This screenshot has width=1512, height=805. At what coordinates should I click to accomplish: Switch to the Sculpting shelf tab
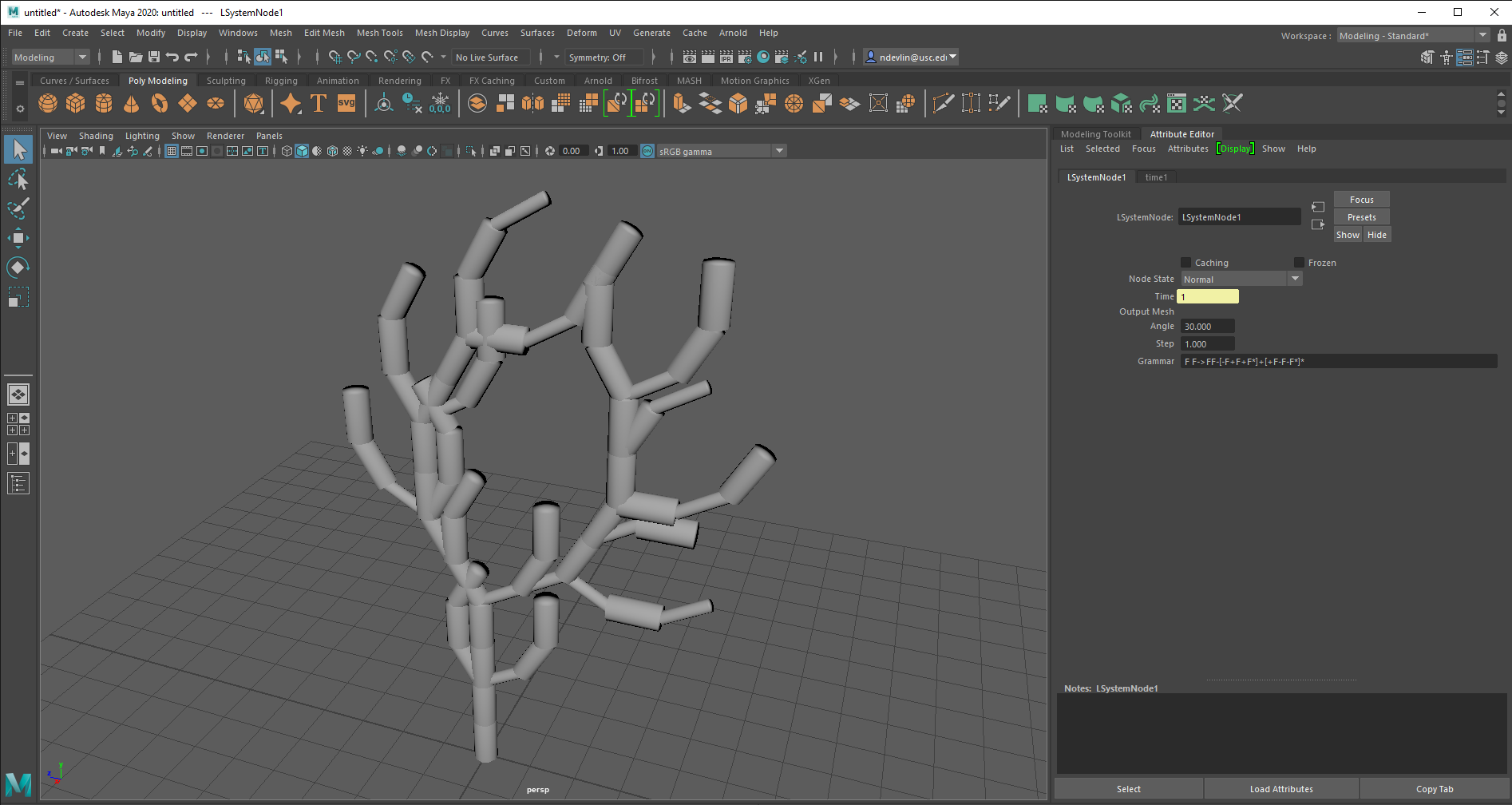[x=226, y=81]
